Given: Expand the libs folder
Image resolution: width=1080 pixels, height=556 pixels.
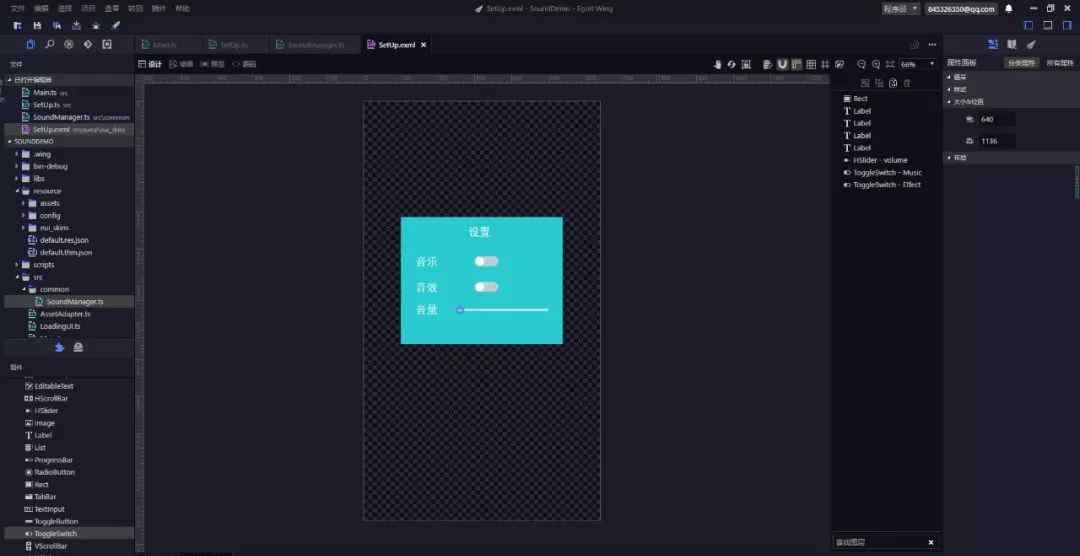Looking at the screenshot, I should [x=39, y=178].
